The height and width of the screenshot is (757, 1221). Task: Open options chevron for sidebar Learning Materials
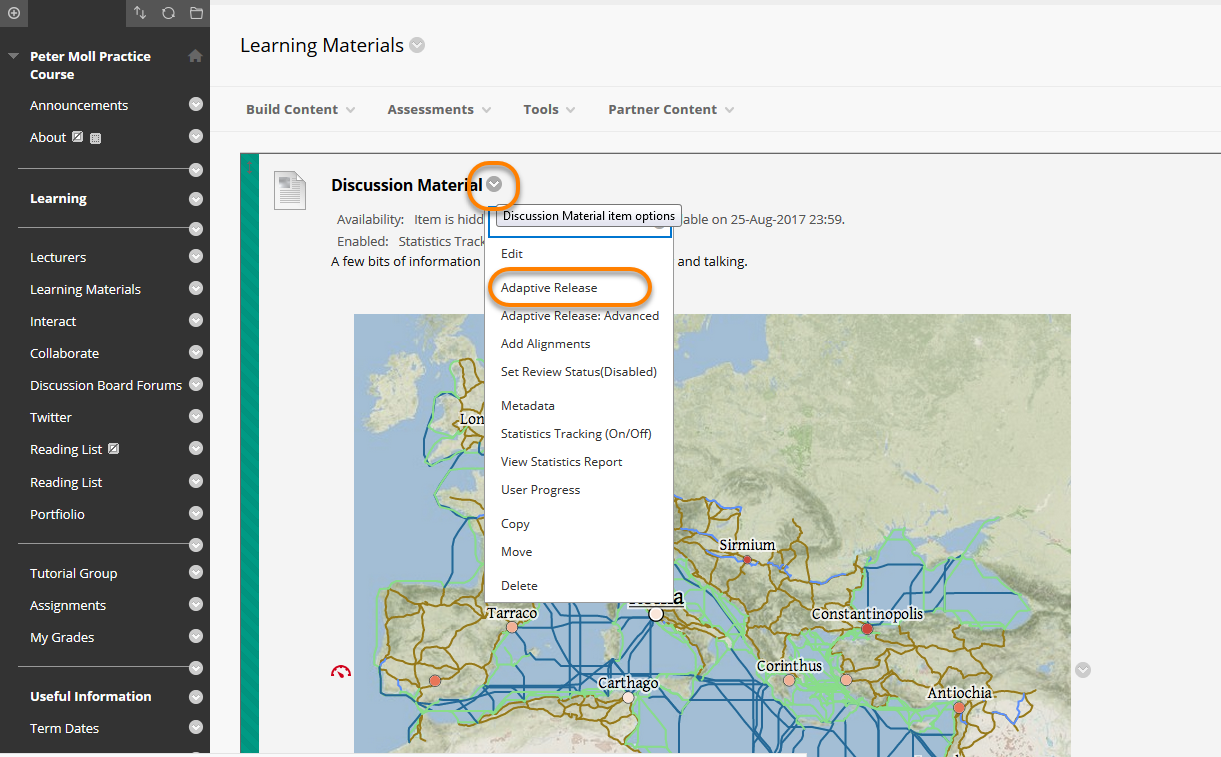(x=196, y=288)
